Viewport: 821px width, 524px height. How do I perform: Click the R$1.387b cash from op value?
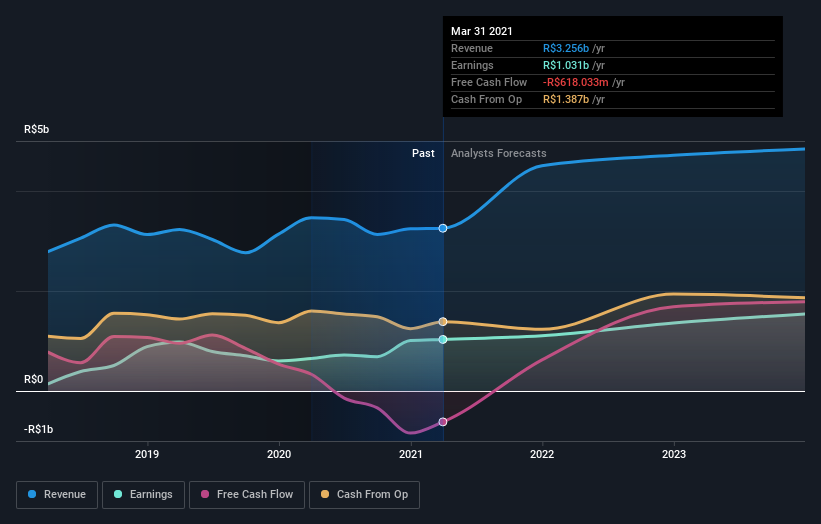pyautogui.click(x=566, y=99)
